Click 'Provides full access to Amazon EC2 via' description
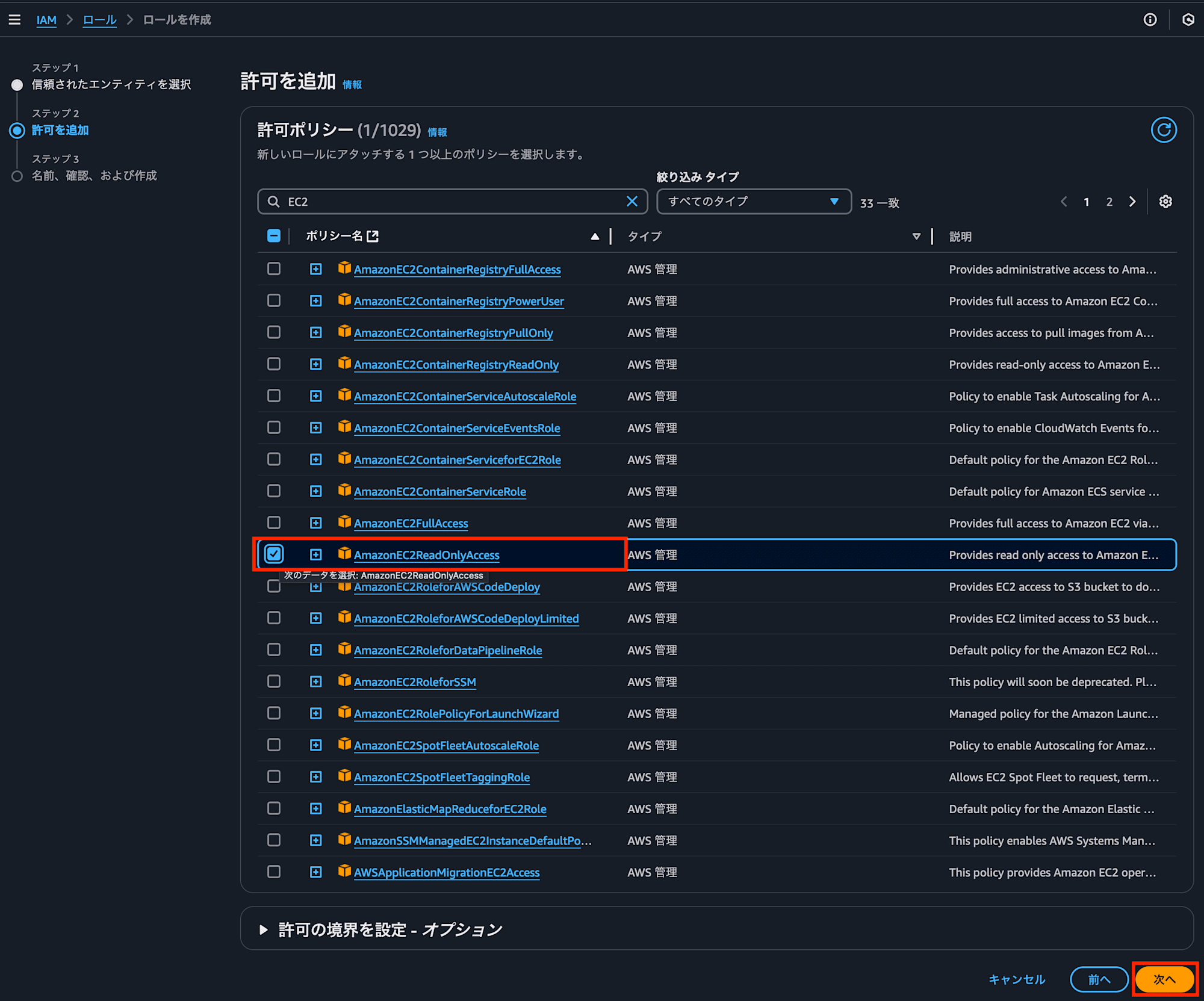 pos(1053,523)
